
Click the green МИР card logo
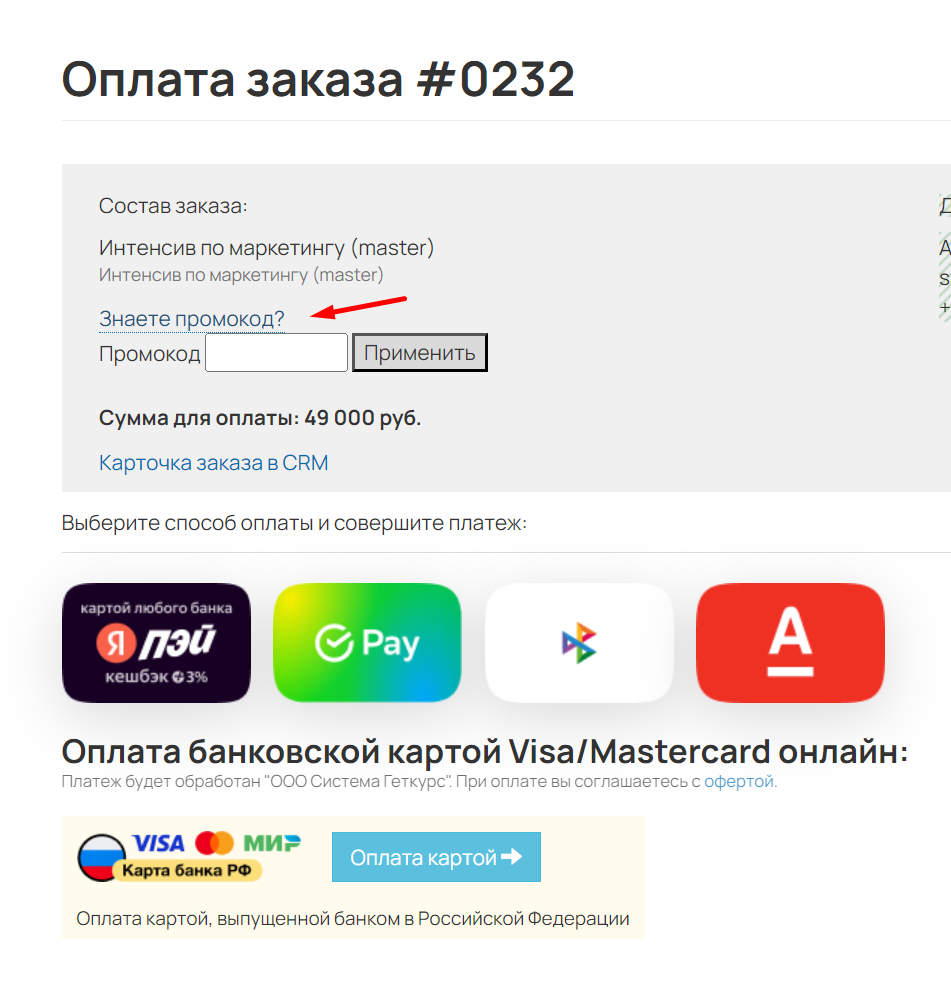click(x=272, y=843)
